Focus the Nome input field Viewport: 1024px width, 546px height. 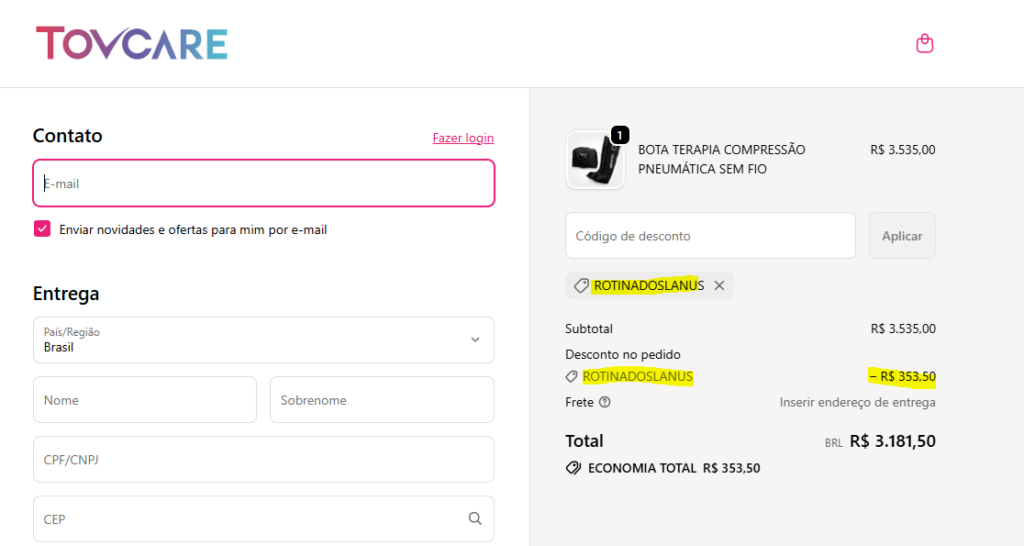click(145, 400)
